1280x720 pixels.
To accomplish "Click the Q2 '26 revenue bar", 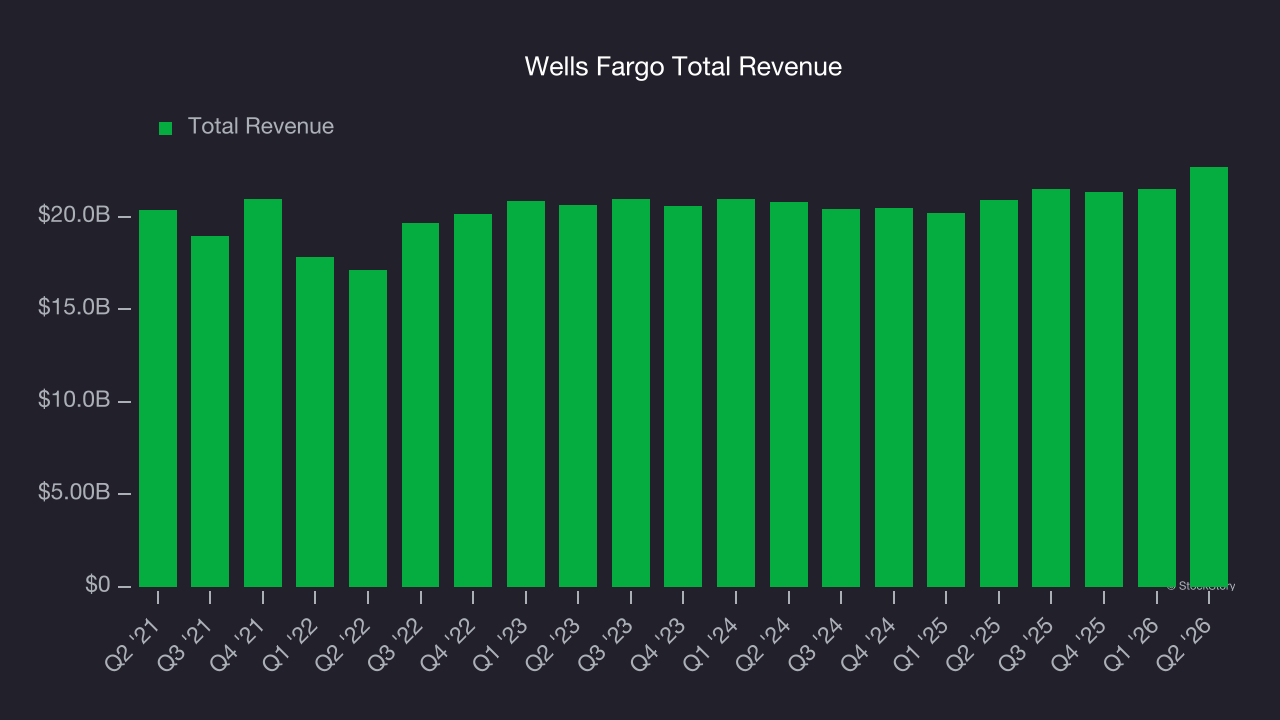I will [1209, 377].
